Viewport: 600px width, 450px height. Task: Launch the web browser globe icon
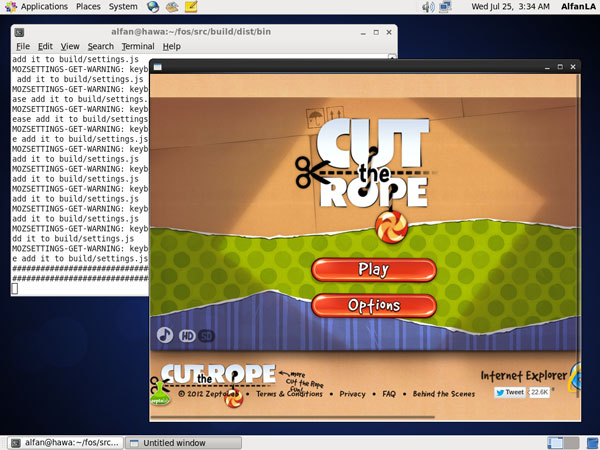pos(153,7)
